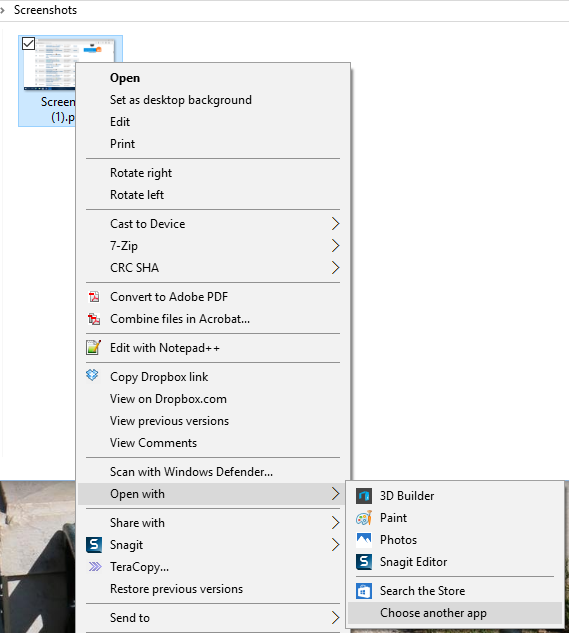Choose Search the Store
The image size is (569, 633).
tap(455, 591)
